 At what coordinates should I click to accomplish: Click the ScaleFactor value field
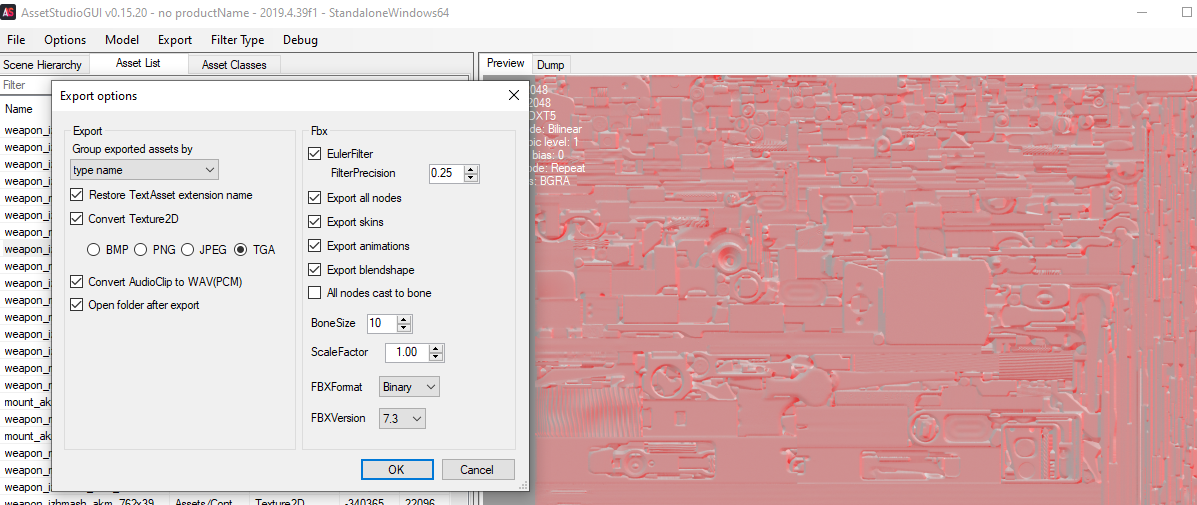(406, 352)
